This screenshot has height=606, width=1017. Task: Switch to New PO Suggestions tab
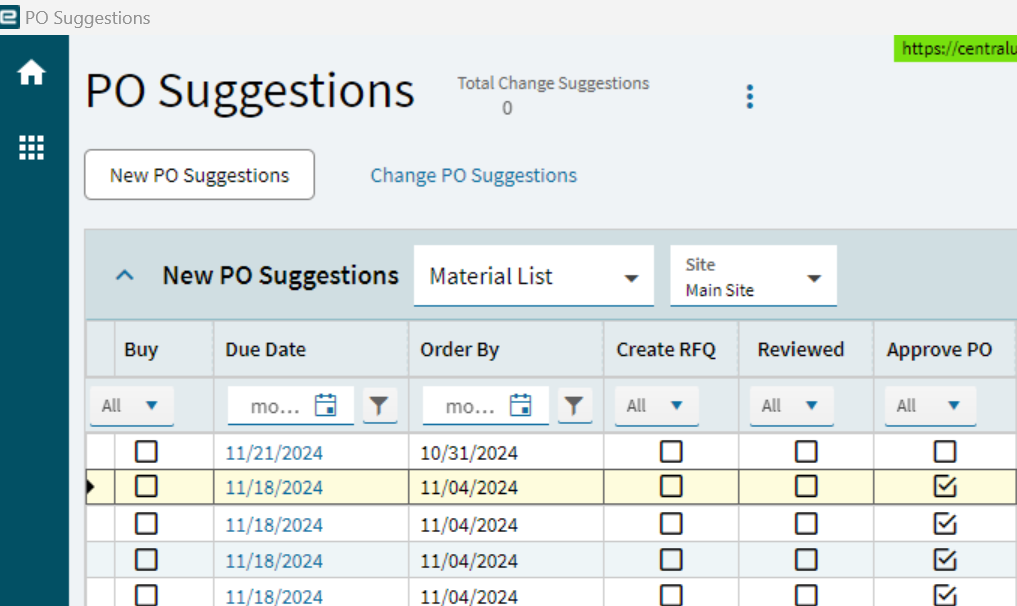tap(199, 175)
